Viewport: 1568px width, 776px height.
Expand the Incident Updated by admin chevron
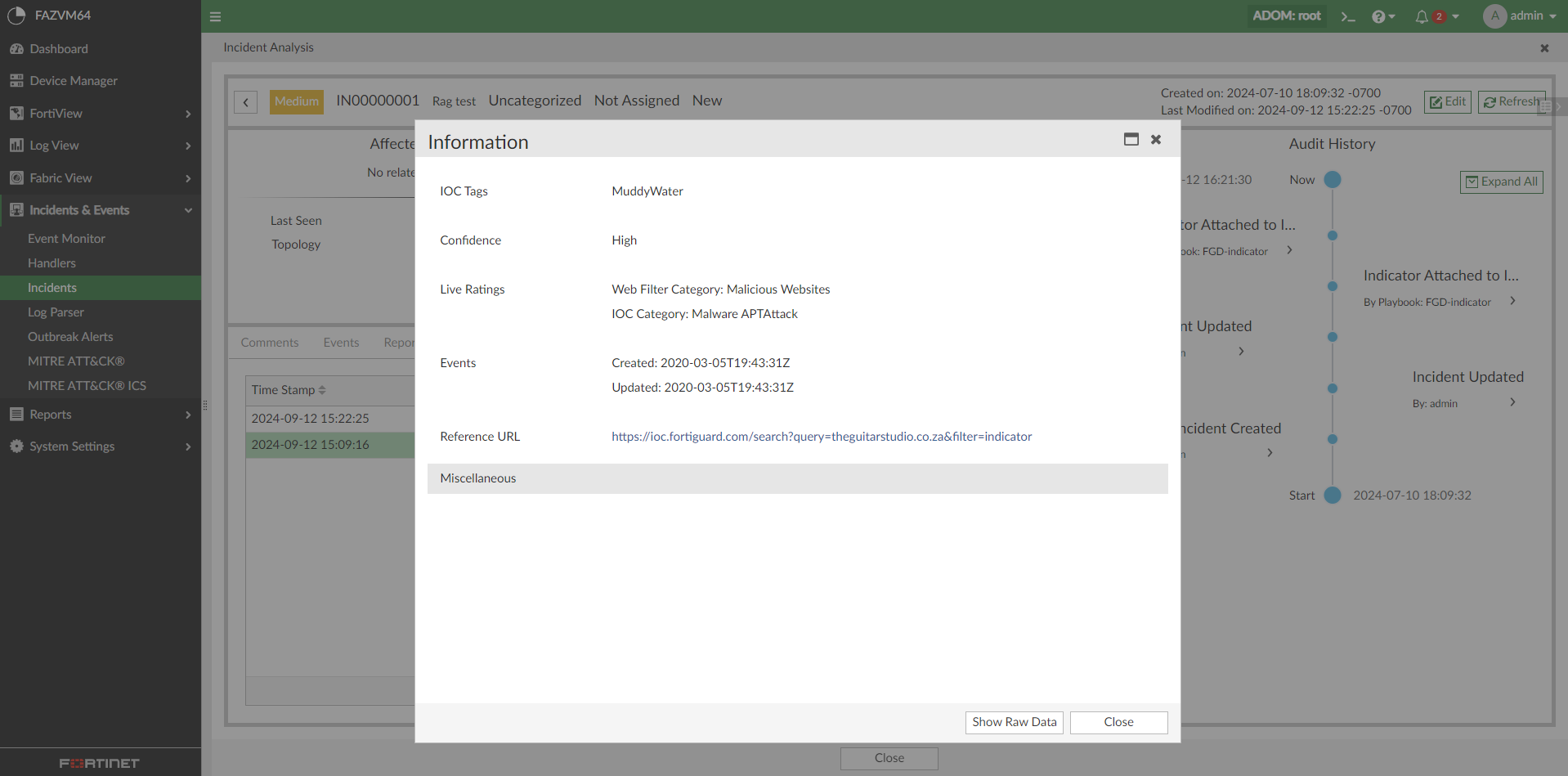click(x=1512, y=402)
